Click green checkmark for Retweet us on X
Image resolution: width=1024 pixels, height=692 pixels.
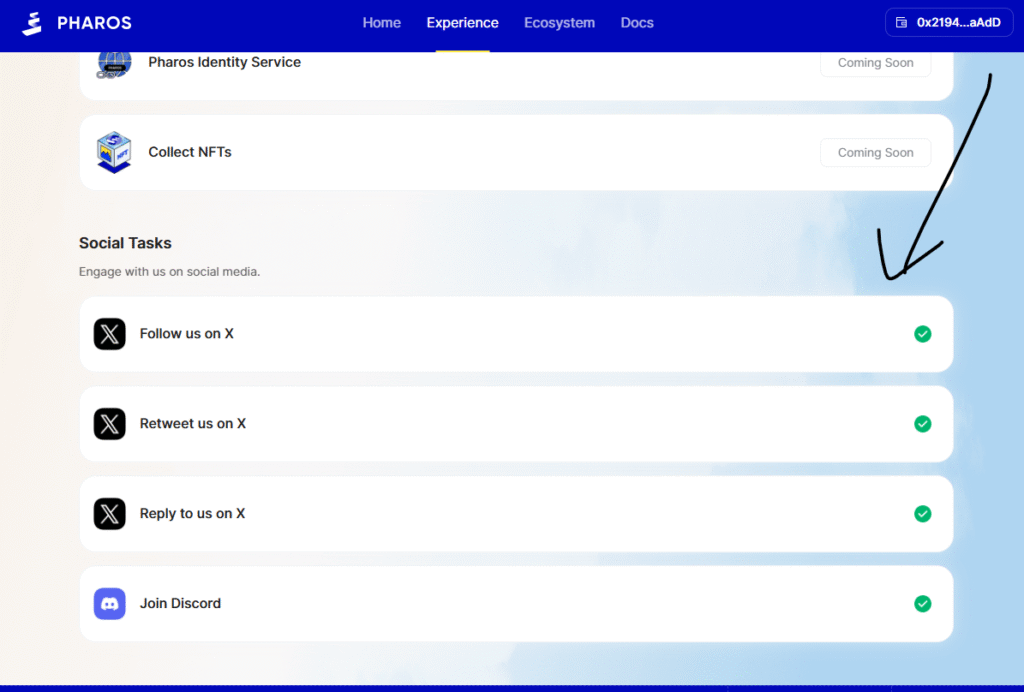(x=923, y=424)
